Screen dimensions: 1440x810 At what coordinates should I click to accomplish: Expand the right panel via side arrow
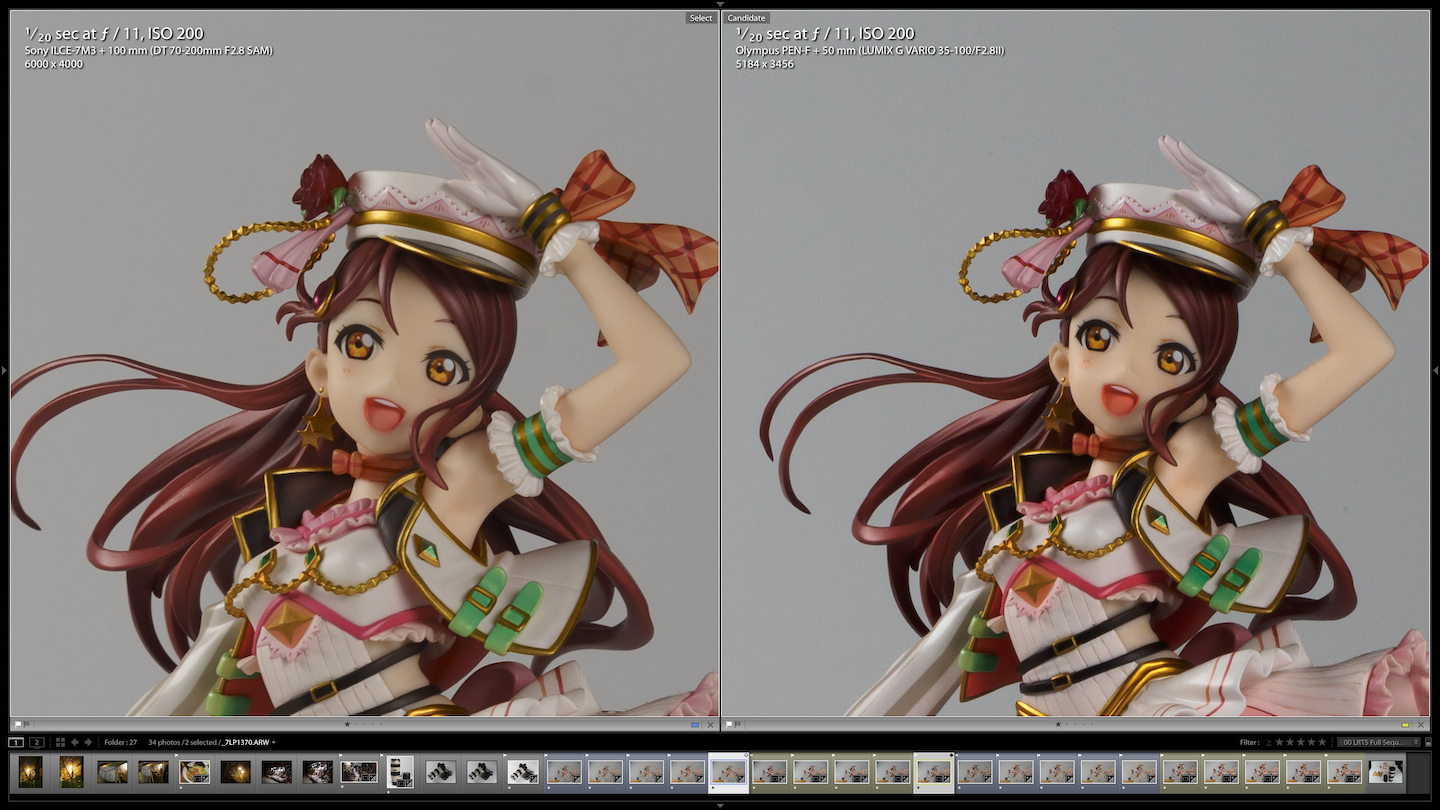(1436, 370)
